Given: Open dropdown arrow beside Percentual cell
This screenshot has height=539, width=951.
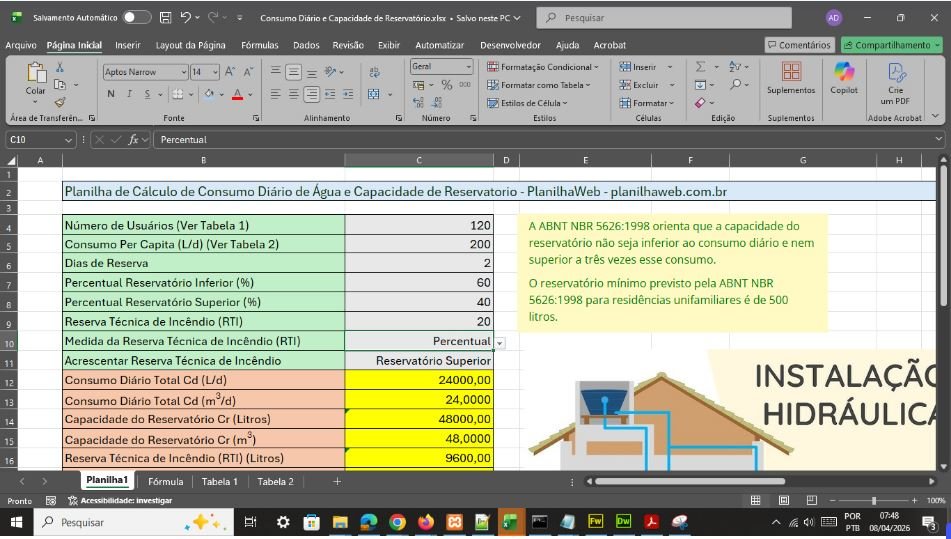Looking at the screenshot, I should [500, 342].
